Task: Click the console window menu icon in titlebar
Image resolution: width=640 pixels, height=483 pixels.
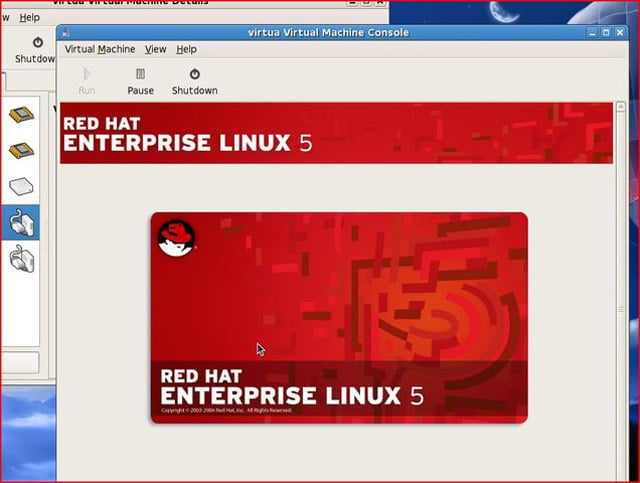Action: pos(65,33)
